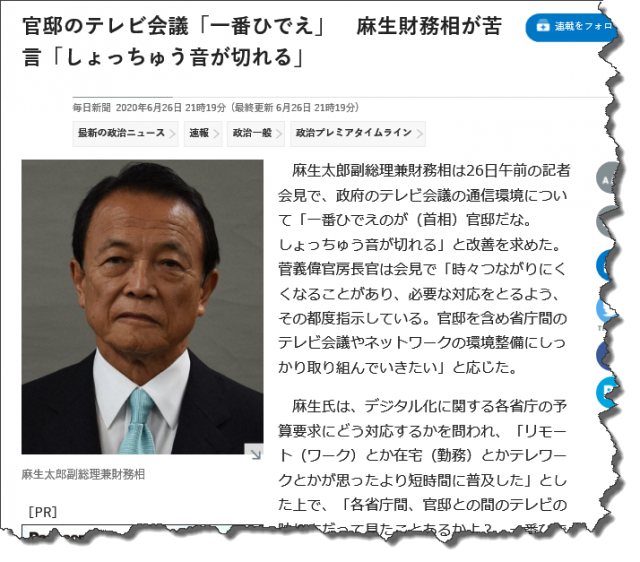Click the chevron beside 速報 tag
The image size is (640, 562).
pos(216,134)
